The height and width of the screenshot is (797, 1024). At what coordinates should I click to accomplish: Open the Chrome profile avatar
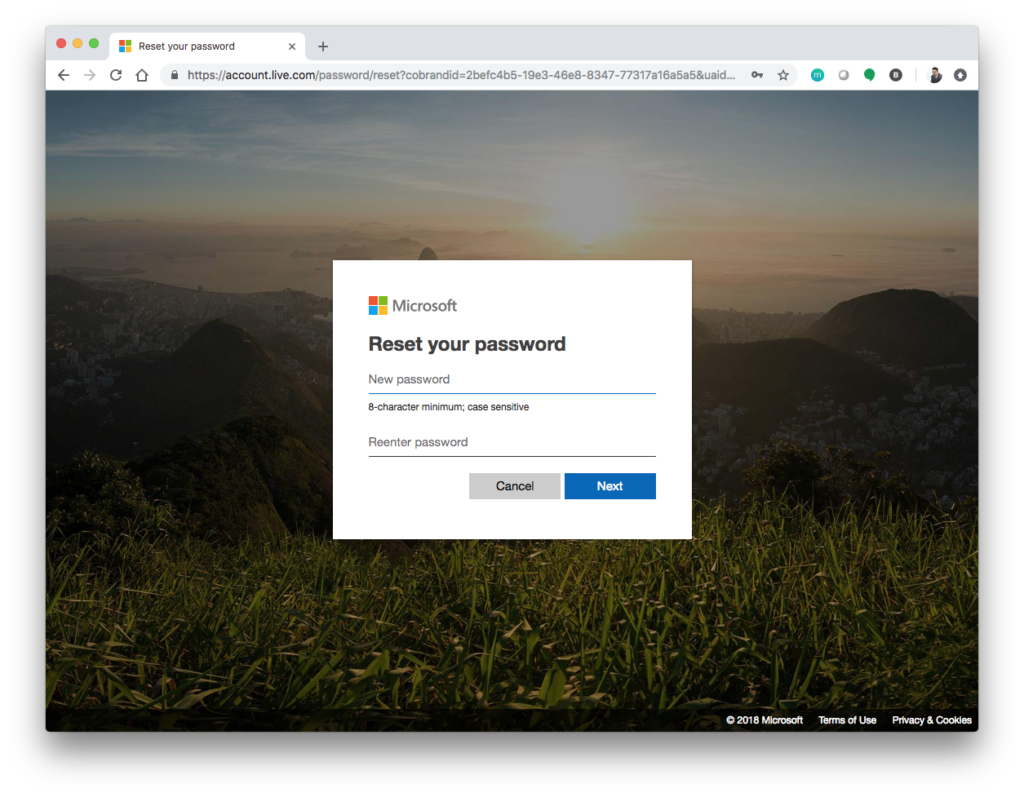point(935,75)
